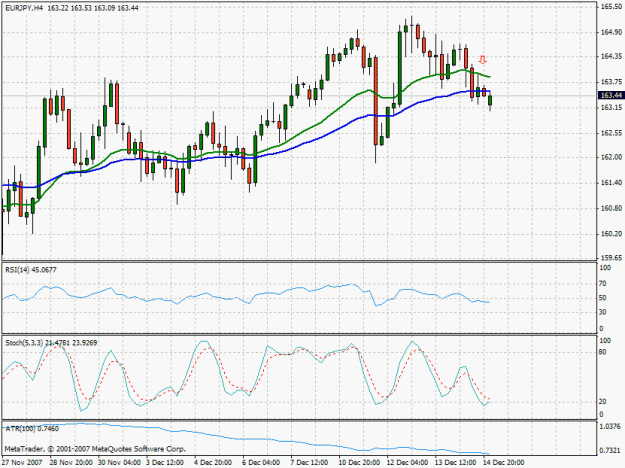Click the 165.50 price axis label
The width and height of the screenshot is (625, 468).
(611, 7)
